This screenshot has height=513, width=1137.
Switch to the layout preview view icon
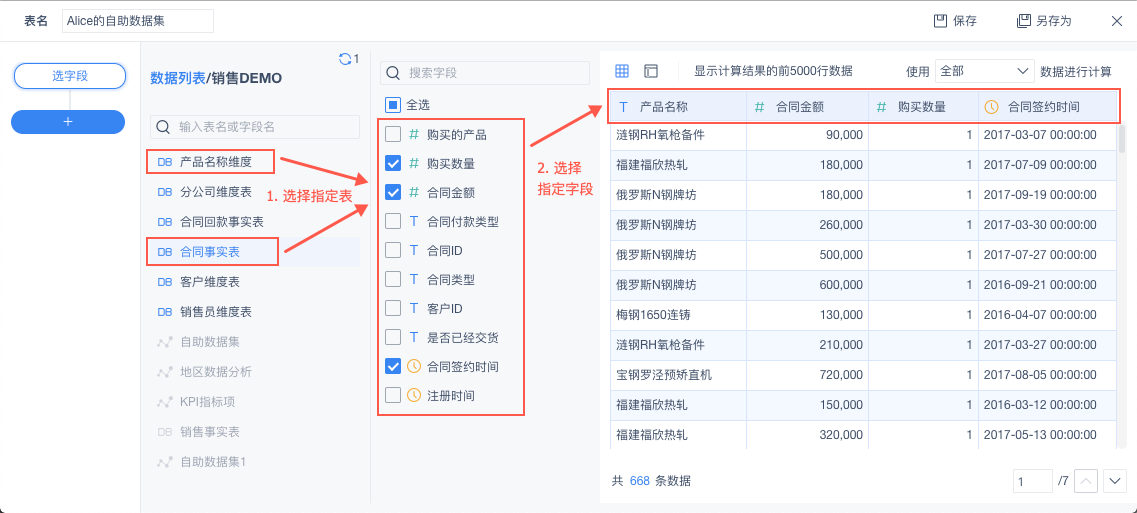(x=651, y=71)
